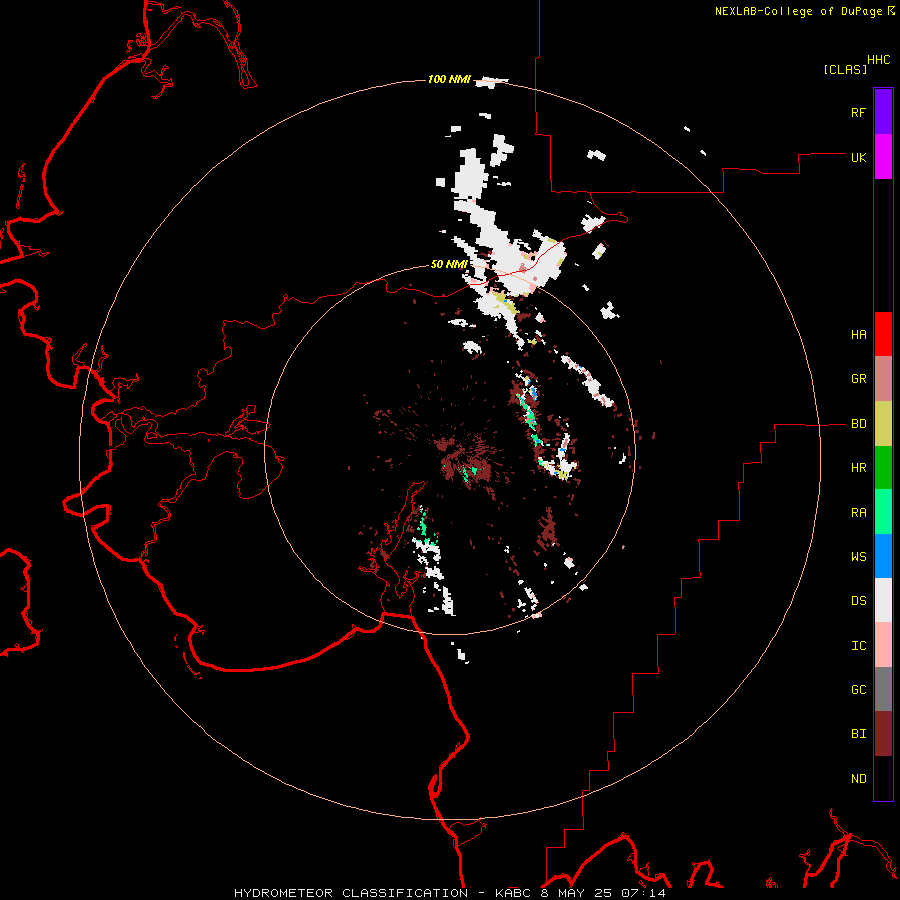The height and width of the screenshot is (900, 900).
Task: Click the BI legend label
Action: (x=858, y=734)
